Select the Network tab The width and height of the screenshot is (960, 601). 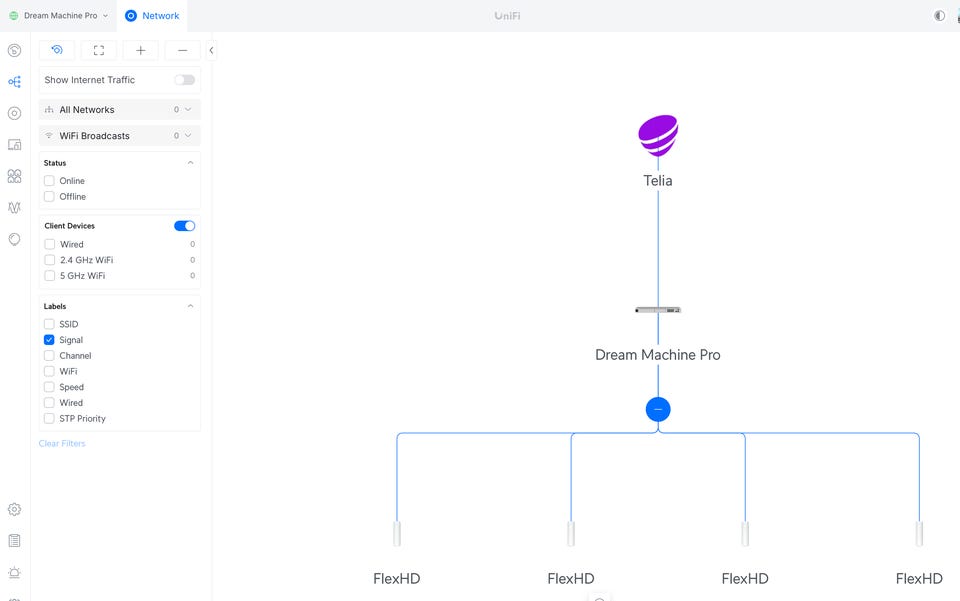pyautogui.click(x=152, y=16)
